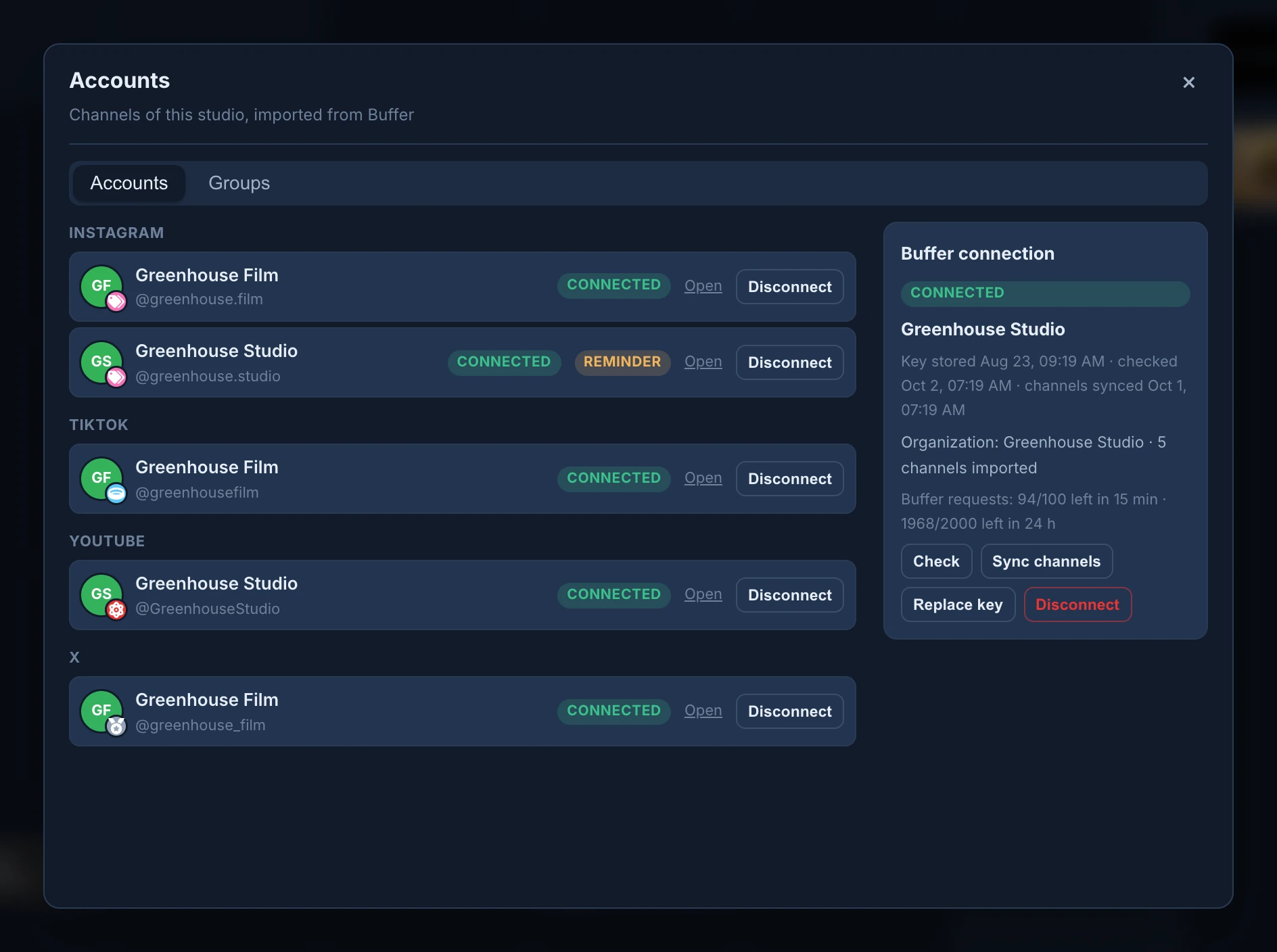Close the Accounts dialog with the X icon
Viewport: 1277px width, 952px height.
point(1188,82)
